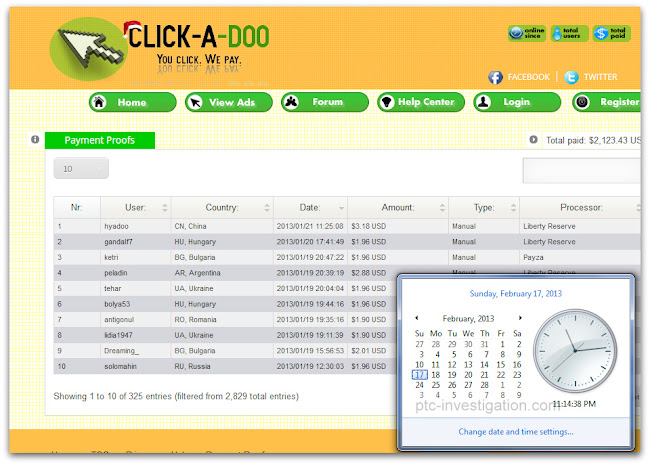
Task: Click the February, 2013 month title
Action: pos(468,319)
